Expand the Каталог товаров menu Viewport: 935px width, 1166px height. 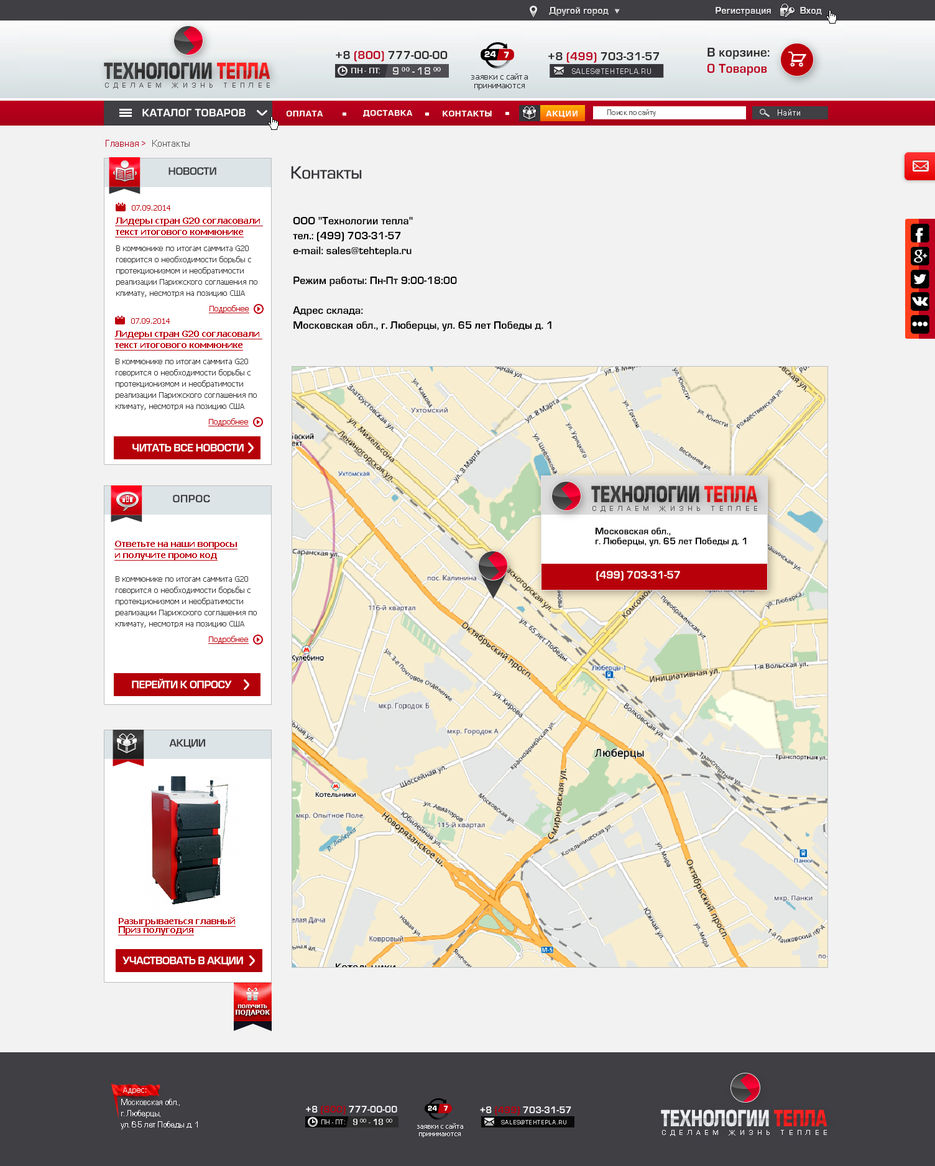(187, 113)
